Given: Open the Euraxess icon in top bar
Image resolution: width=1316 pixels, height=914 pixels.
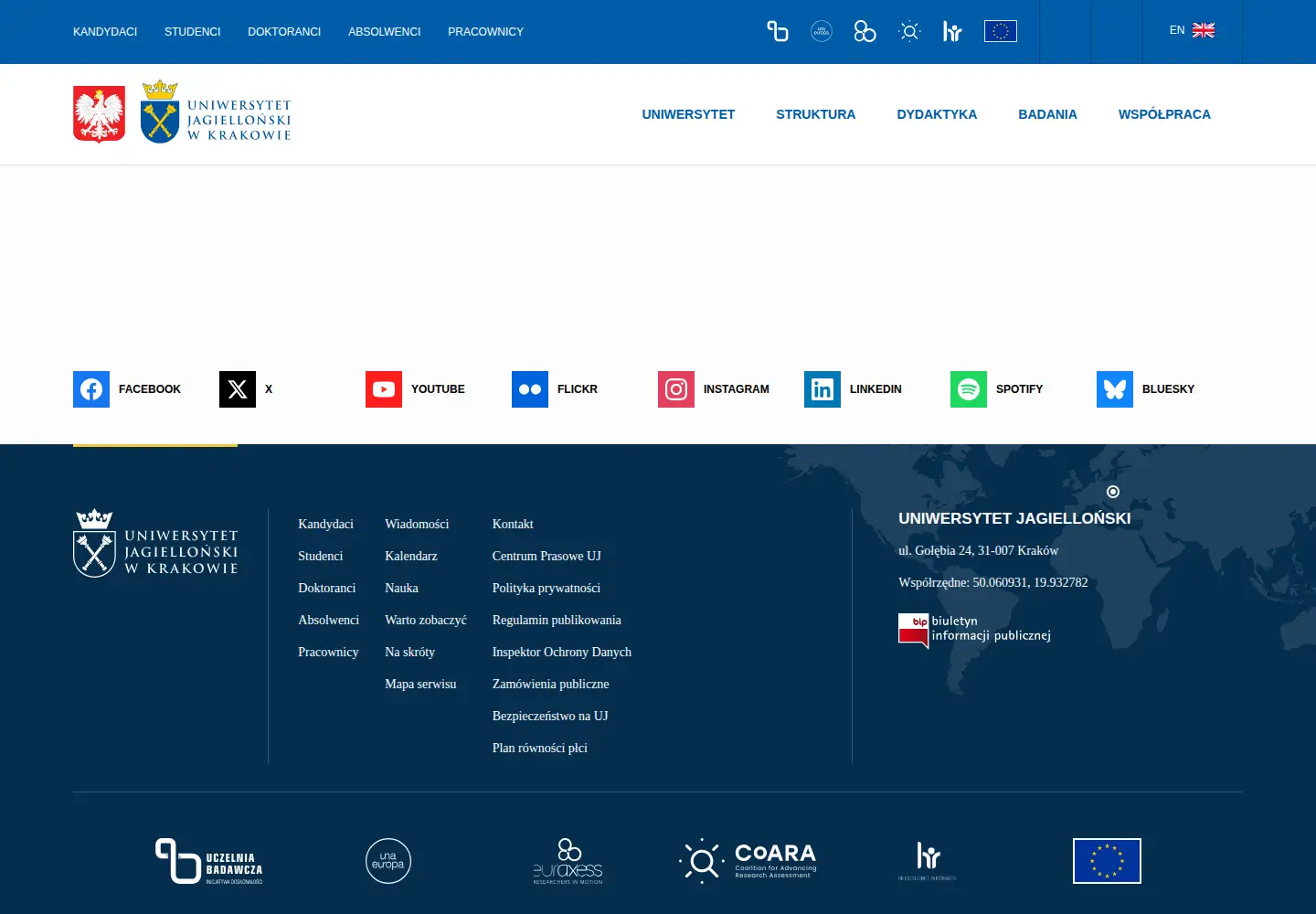Looking at the screenshot, I should point(865,31).
